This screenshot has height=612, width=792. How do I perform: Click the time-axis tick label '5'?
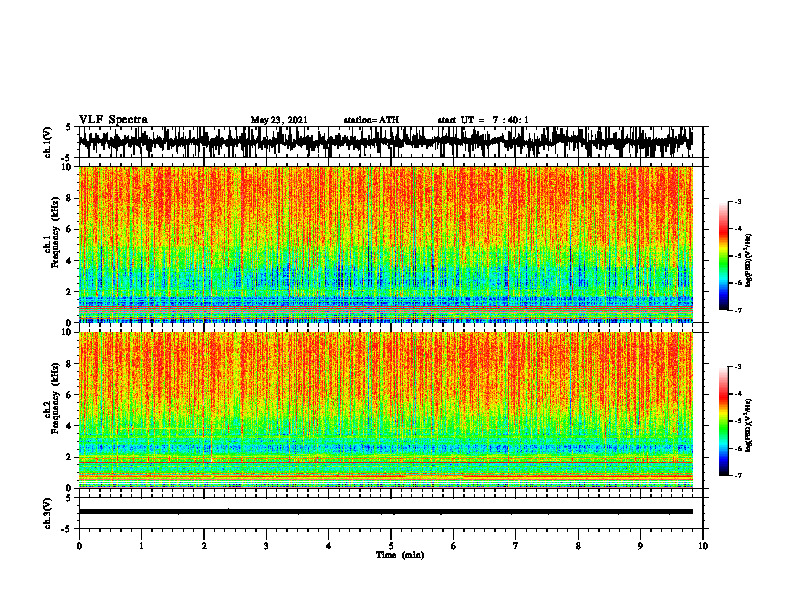click(x=391, y=546)
